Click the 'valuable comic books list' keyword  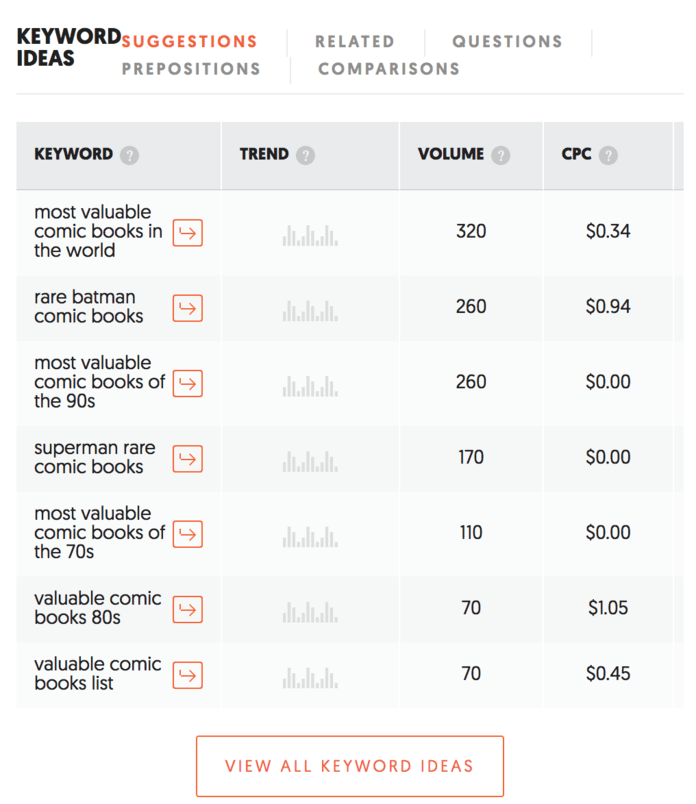click(97, 674)
